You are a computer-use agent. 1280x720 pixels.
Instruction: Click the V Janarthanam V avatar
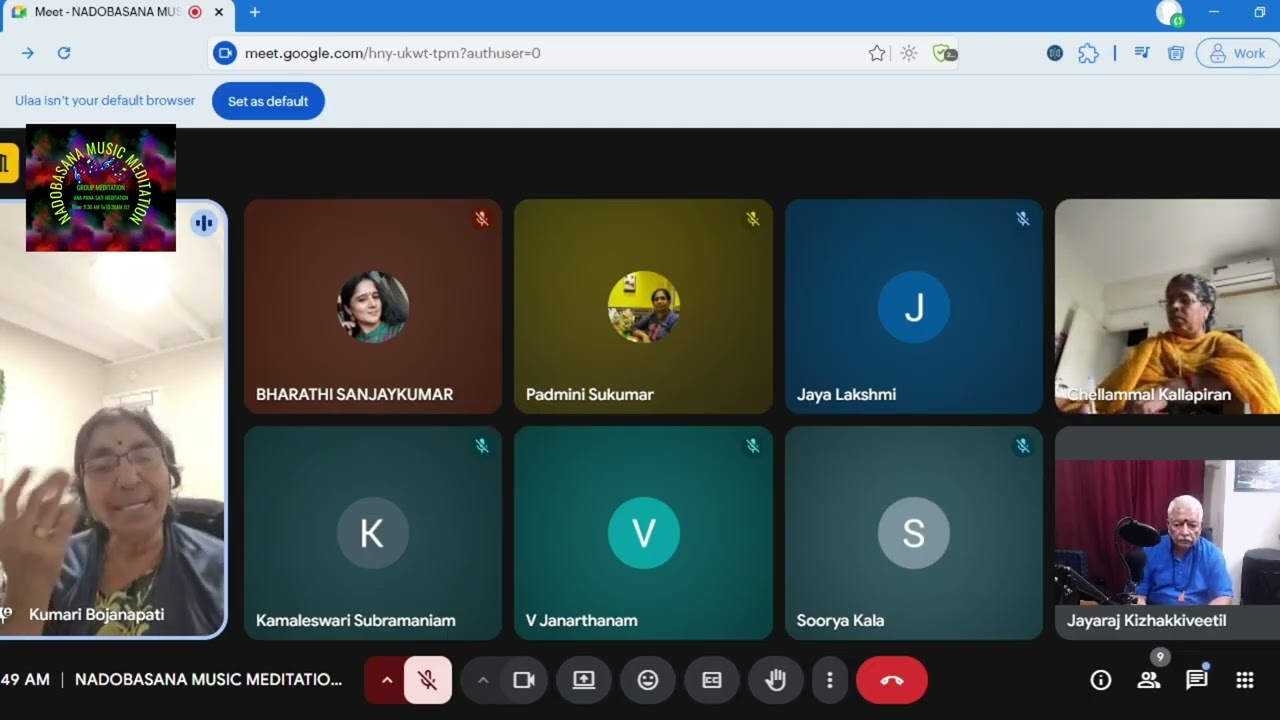tap(643, 533)
